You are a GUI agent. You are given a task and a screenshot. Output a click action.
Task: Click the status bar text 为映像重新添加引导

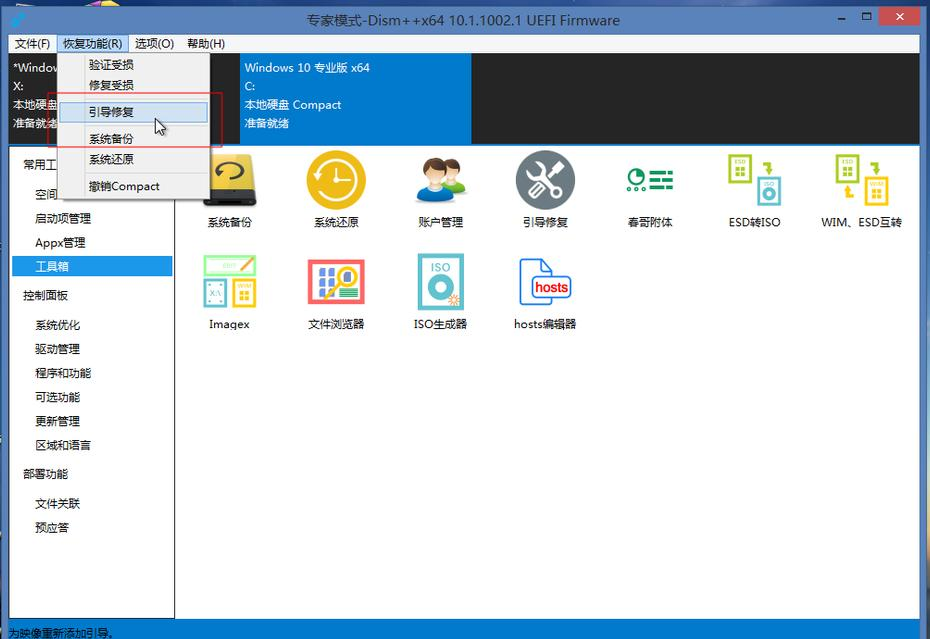[61, 632]
